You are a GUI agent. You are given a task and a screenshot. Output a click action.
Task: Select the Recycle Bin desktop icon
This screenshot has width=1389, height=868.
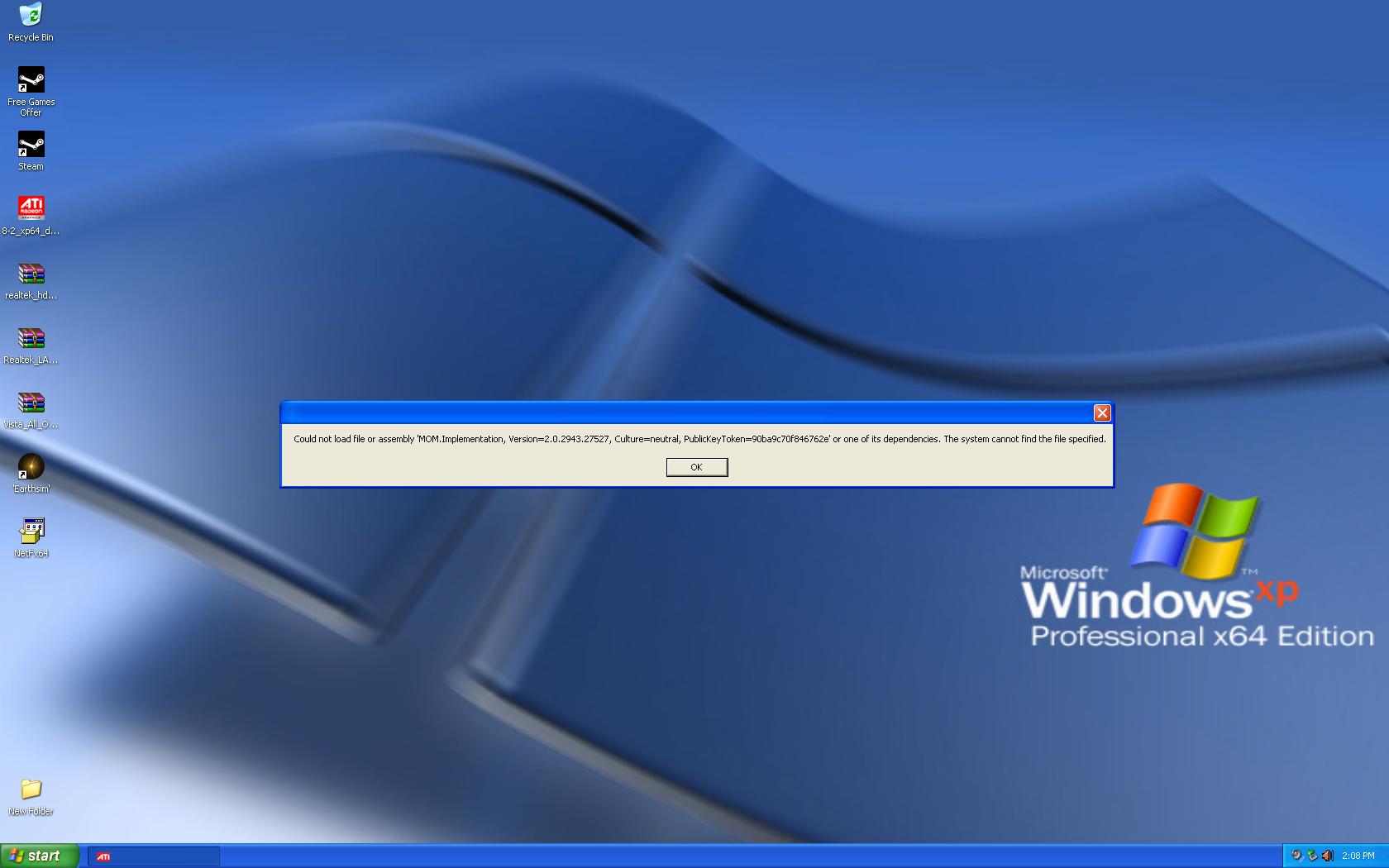click(x=31, y=22)
